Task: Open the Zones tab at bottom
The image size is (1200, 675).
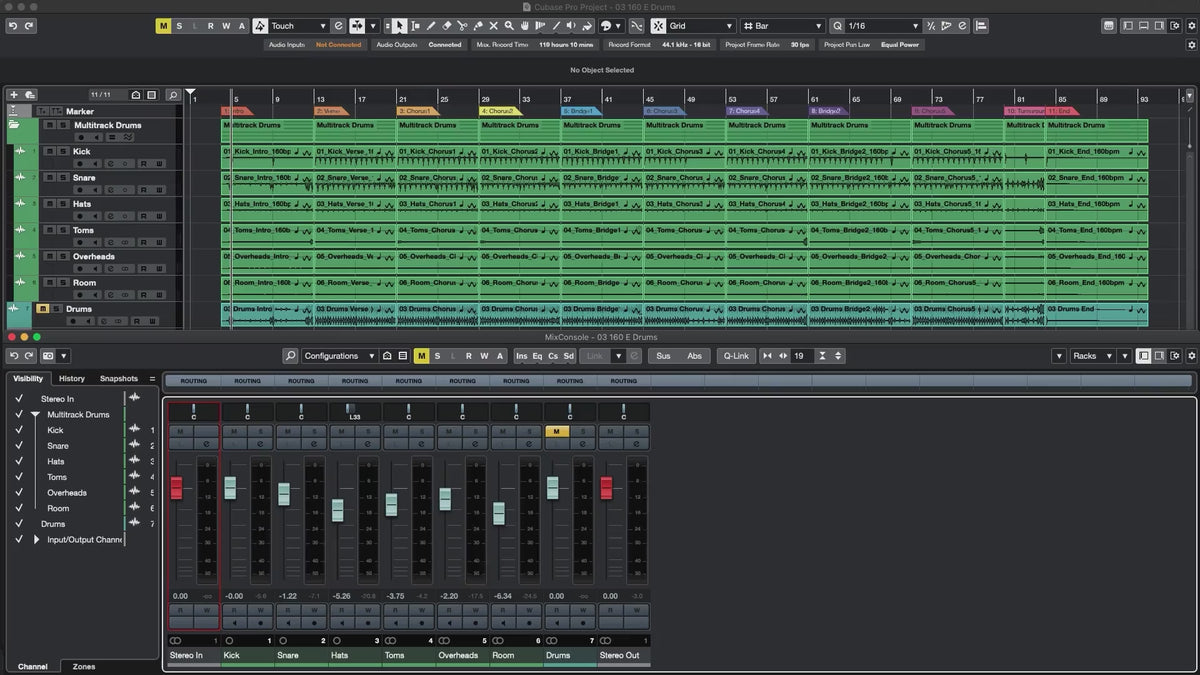Action: (84, 666)
